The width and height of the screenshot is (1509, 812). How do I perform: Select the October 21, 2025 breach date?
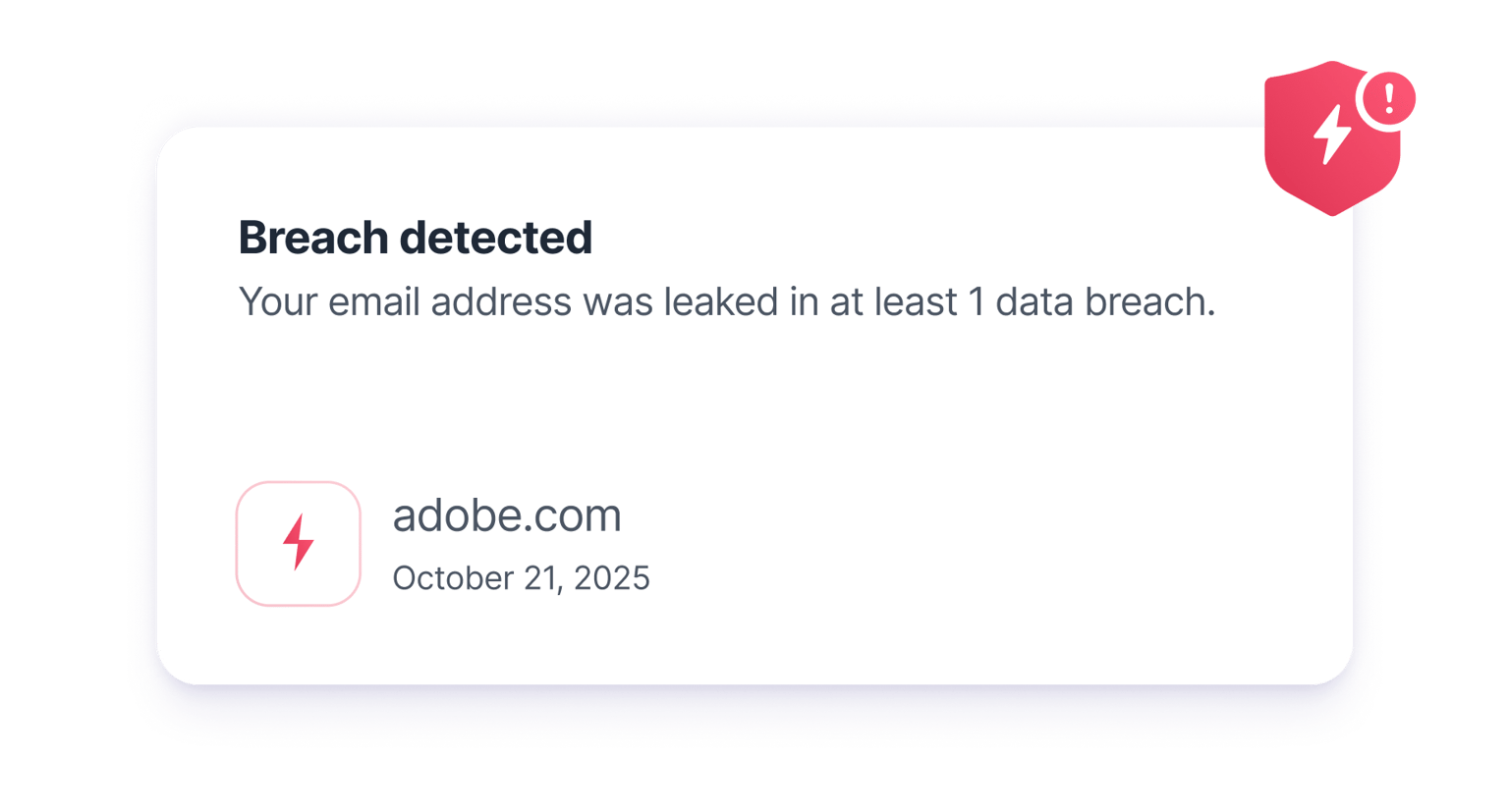pos(521,578)
